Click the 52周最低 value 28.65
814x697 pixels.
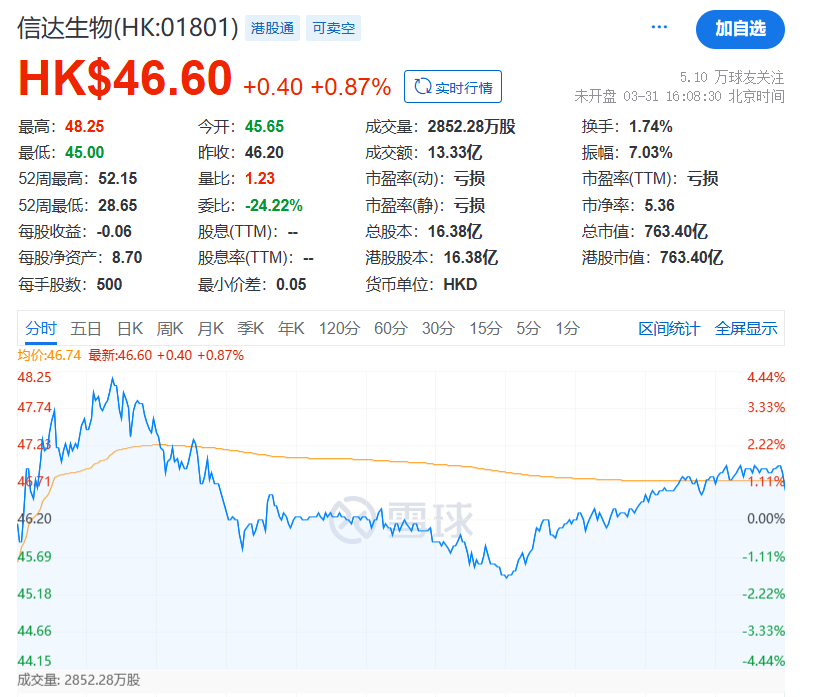pyautogui.click(x=118, y=206)
